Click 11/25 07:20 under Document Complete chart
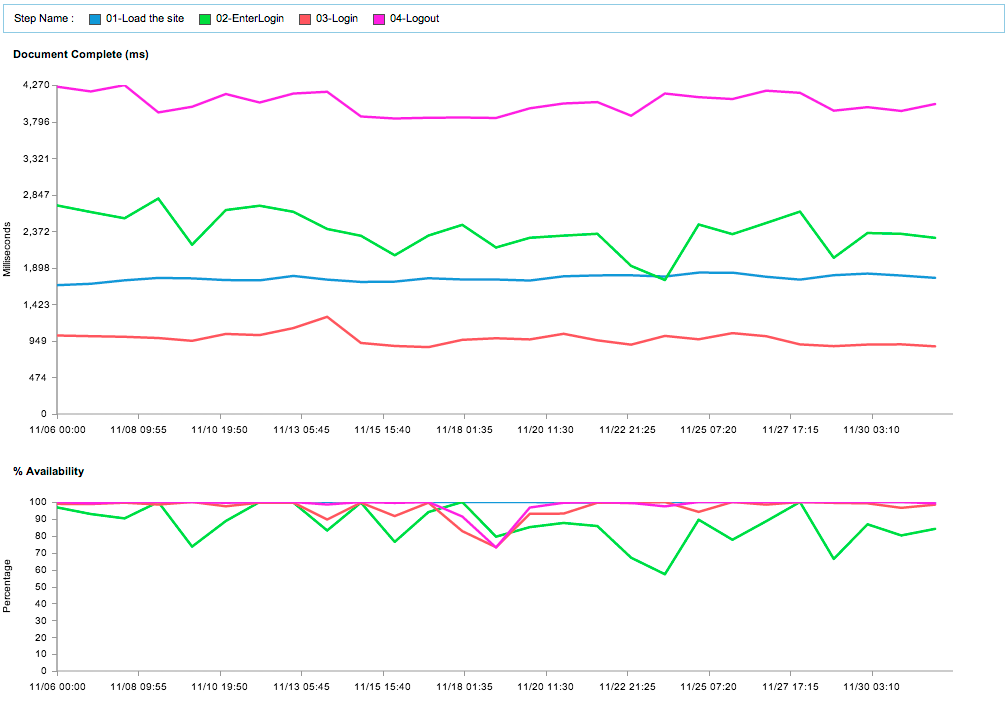The height and width of the screenshot is (708, 1006). click(x=709, y=430)
